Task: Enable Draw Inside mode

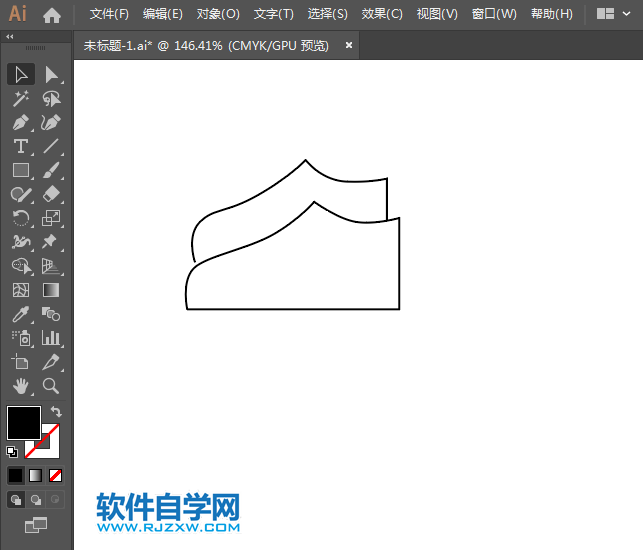Action: (55, 500)
